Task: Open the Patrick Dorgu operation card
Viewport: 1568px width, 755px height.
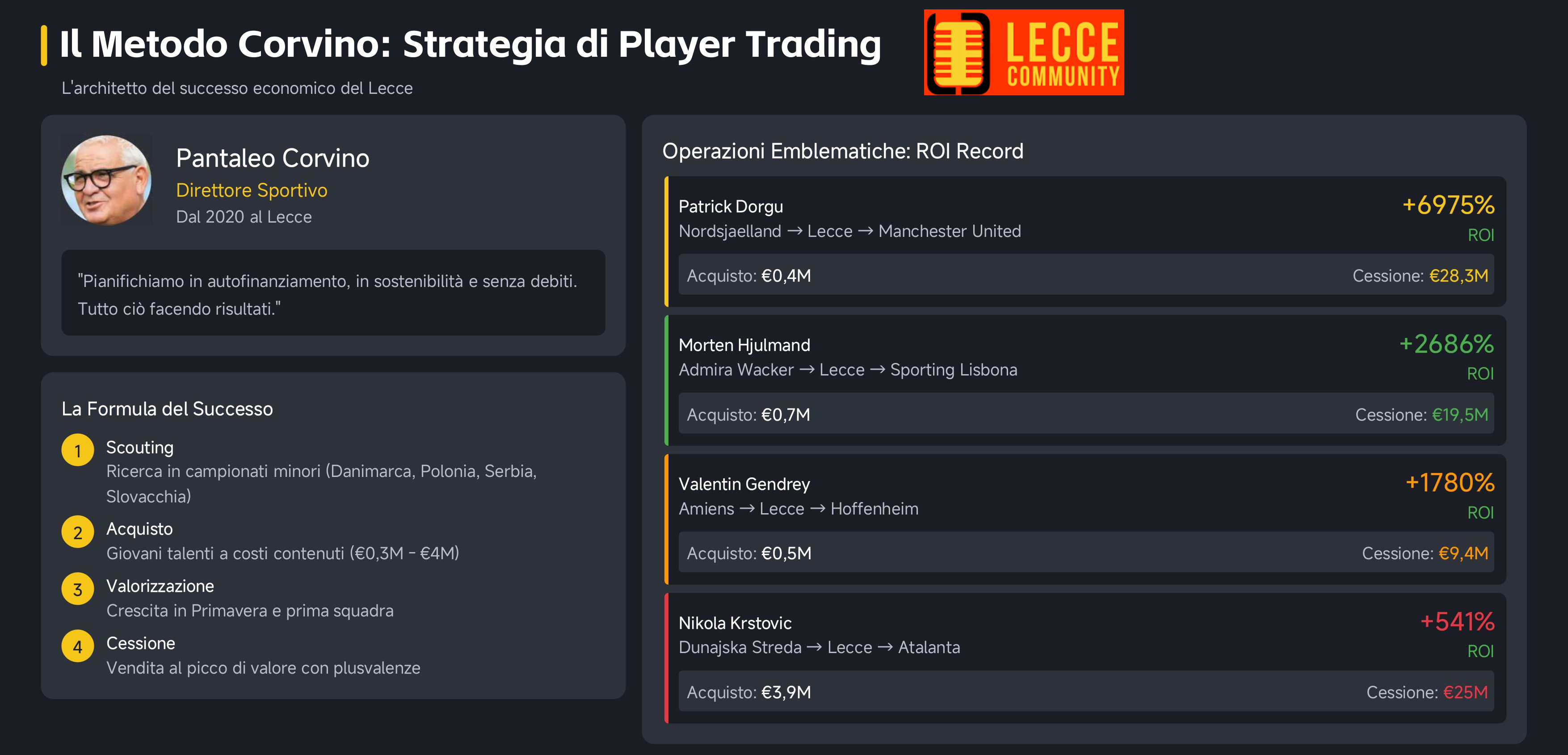Action: (1085, 242)
